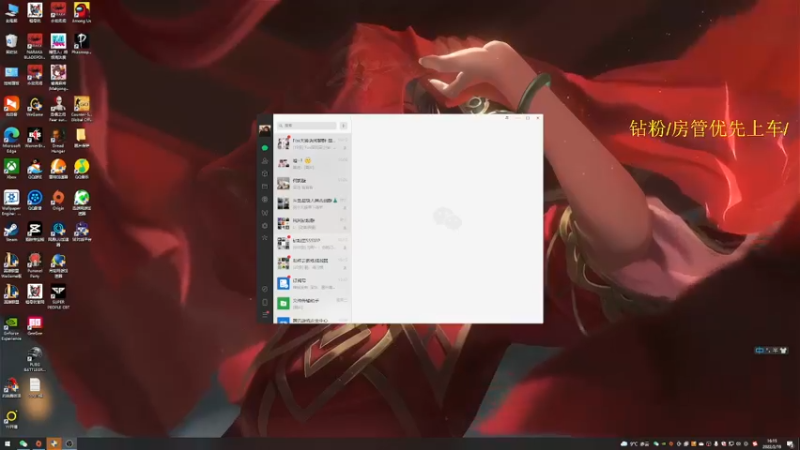This screenshot has width=800, height=450.
Task: Open the Contacts tab in WeChat sidebar
Action: coord(264,161)
